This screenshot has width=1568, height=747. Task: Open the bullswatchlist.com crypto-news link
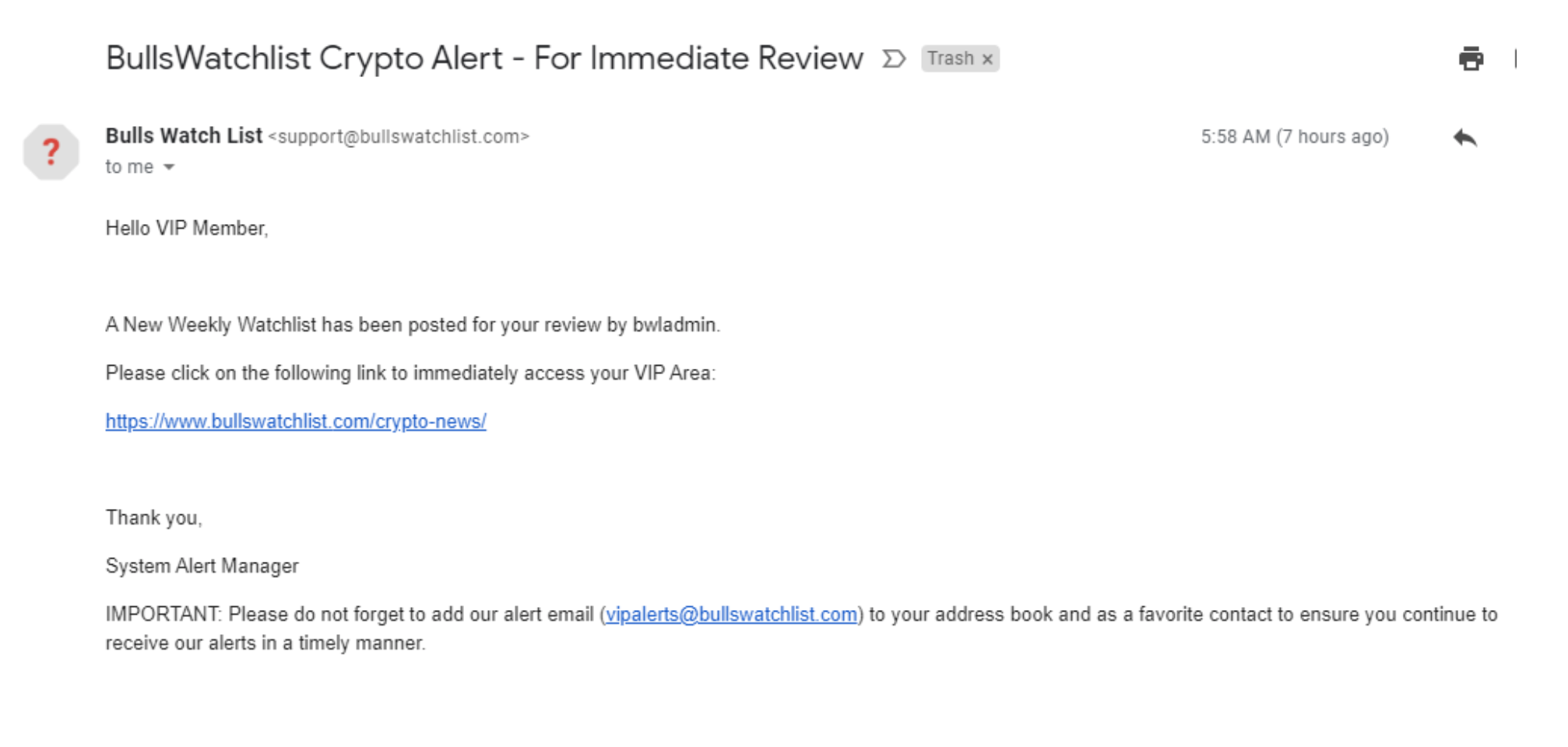click(296, 421)
